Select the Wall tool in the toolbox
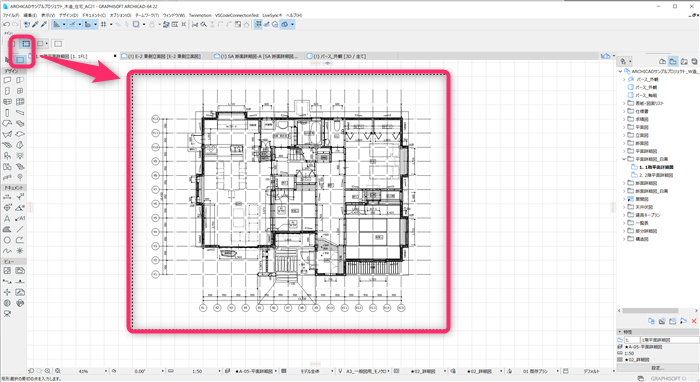Image resolution: width=700 pixels, height=382 pixels. click(x=7, y=80)
